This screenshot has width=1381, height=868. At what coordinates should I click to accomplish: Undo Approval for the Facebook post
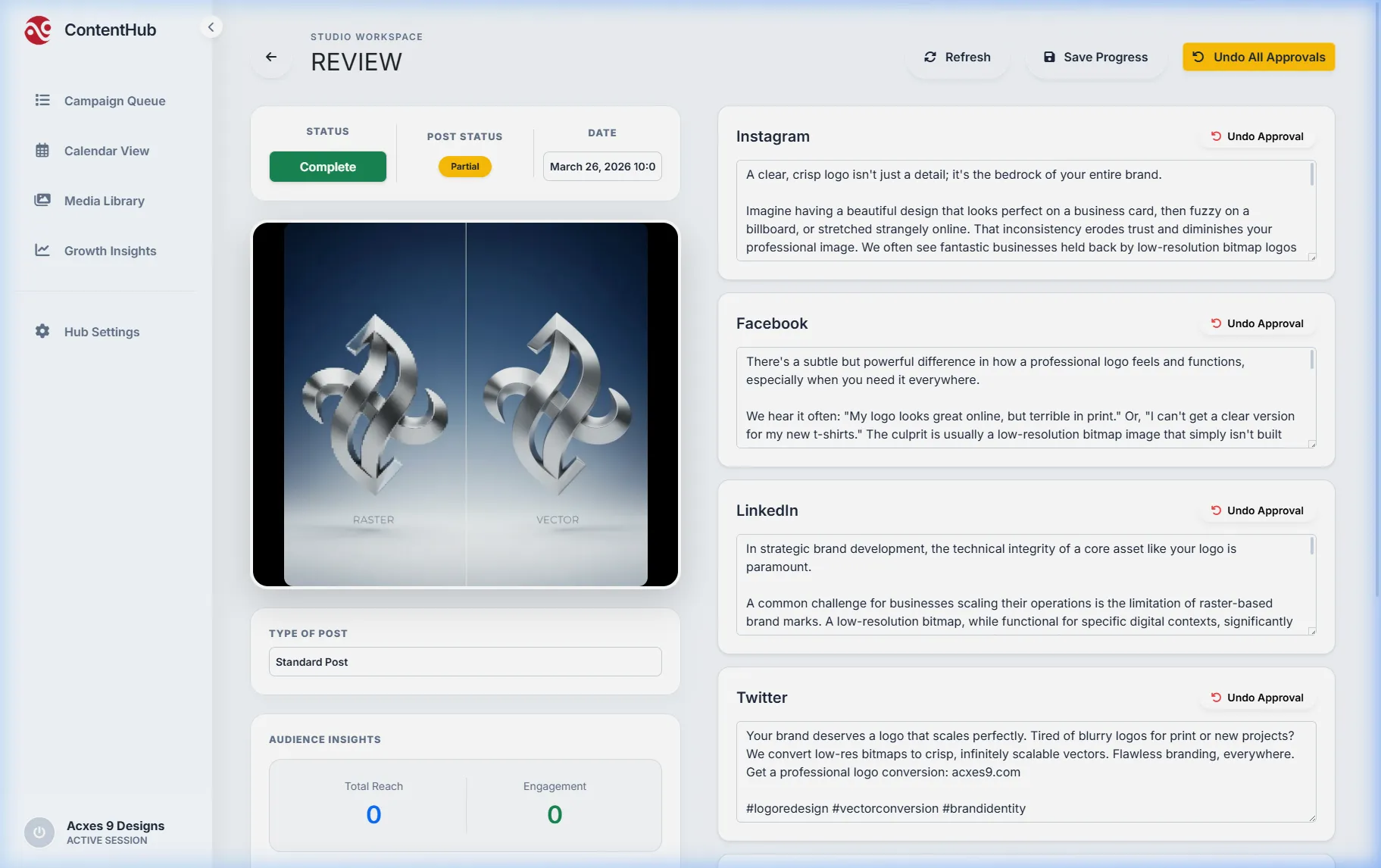[x=1256, y=323]
